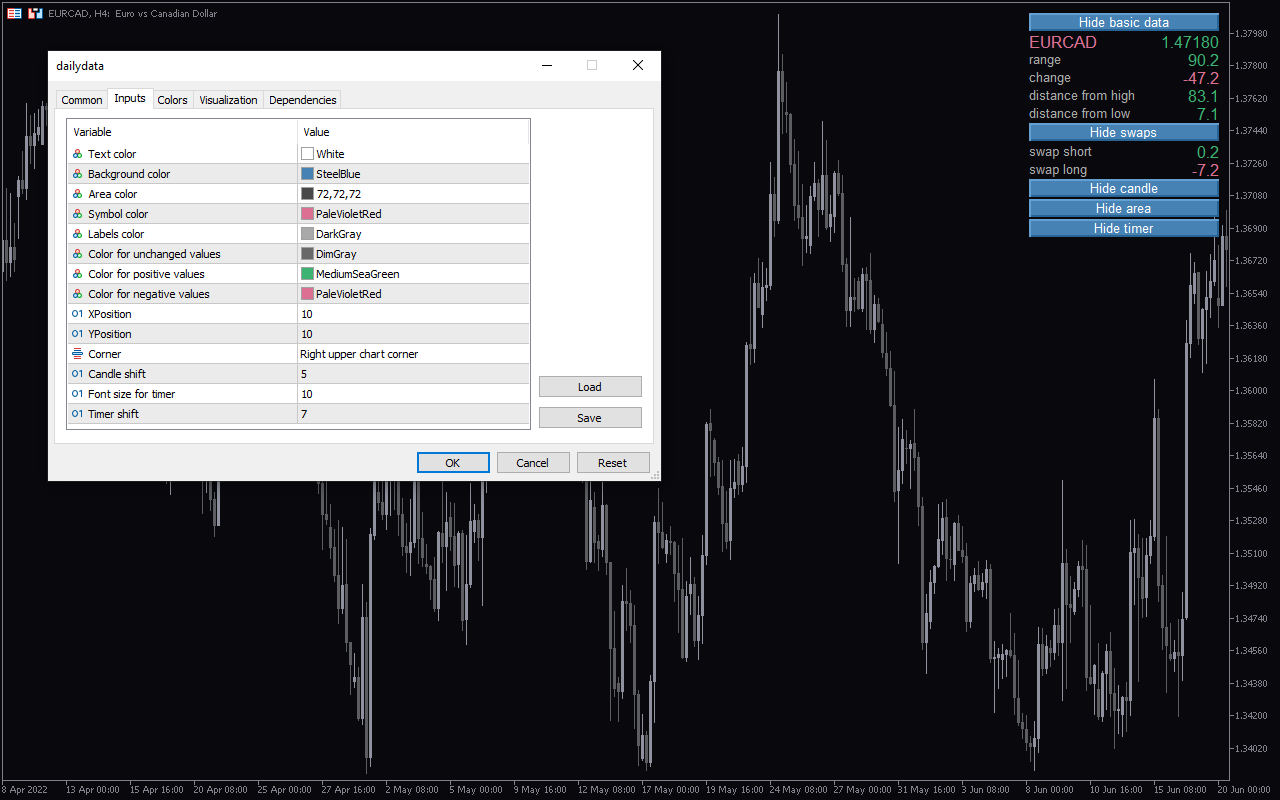Save the input settings with Save
Screen dimensions: 1280x800
click(x=590, y=418)
